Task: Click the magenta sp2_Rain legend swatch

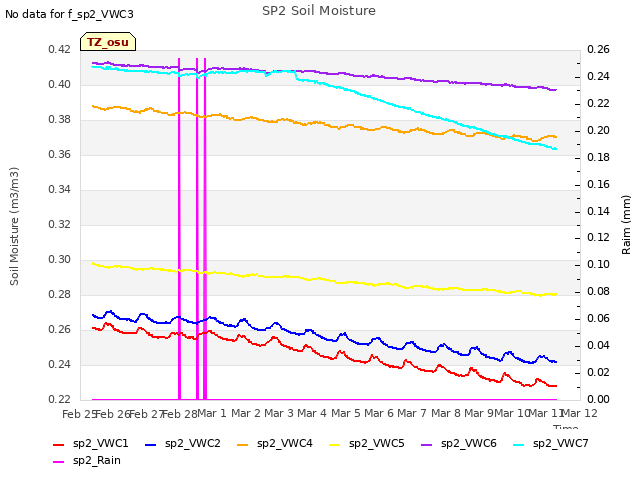Action: point(59,462)
